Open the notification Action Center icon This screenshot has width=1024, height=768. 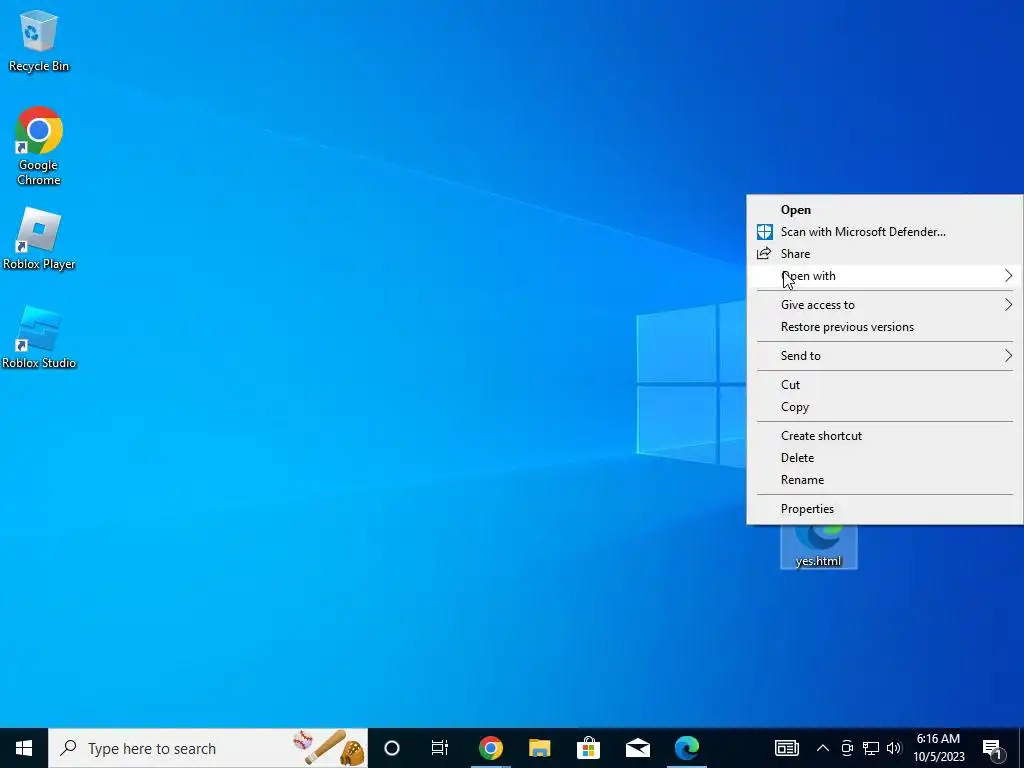(x=993, y=748)
